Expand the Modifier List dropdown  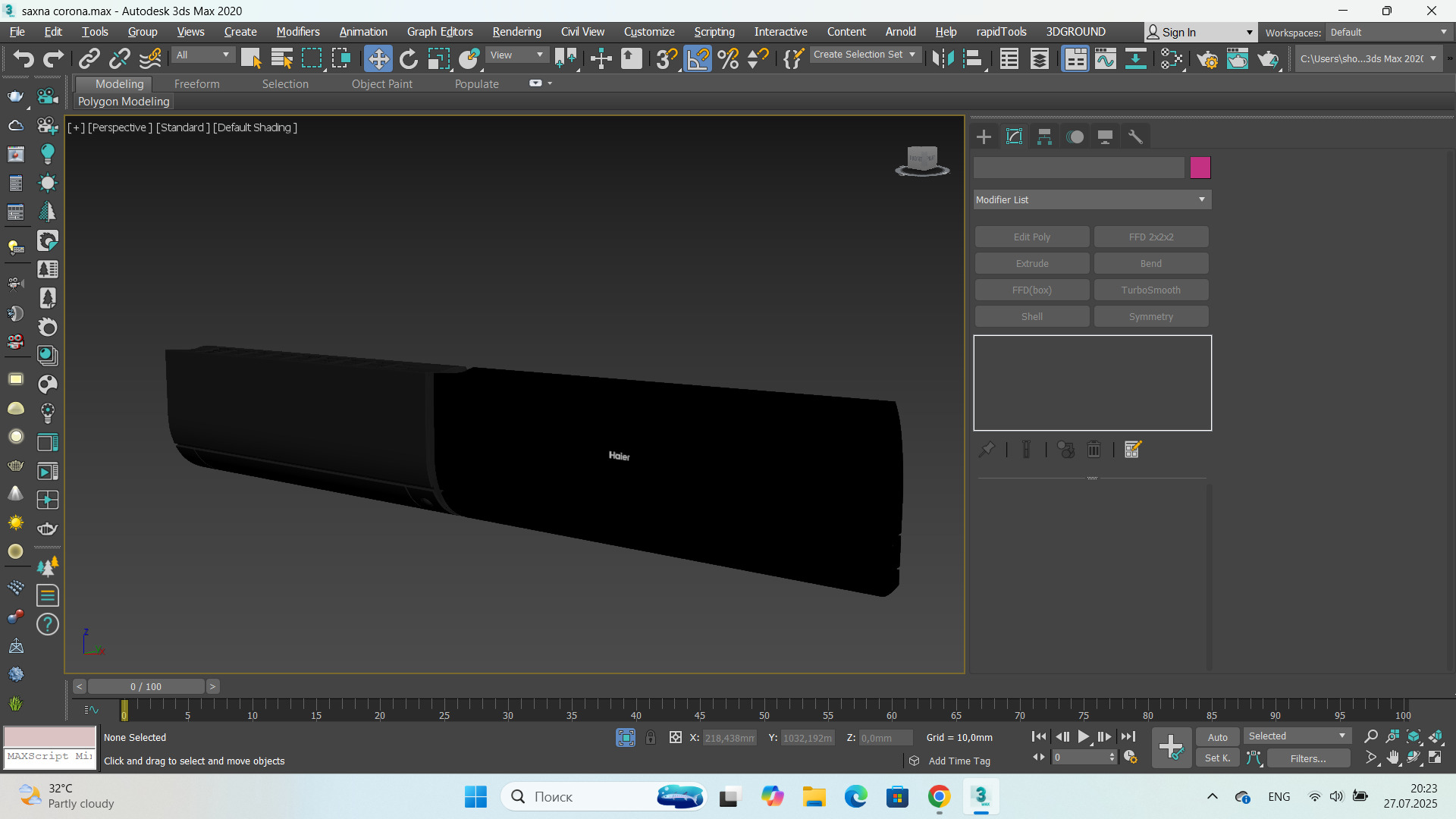pos(1092,199)
